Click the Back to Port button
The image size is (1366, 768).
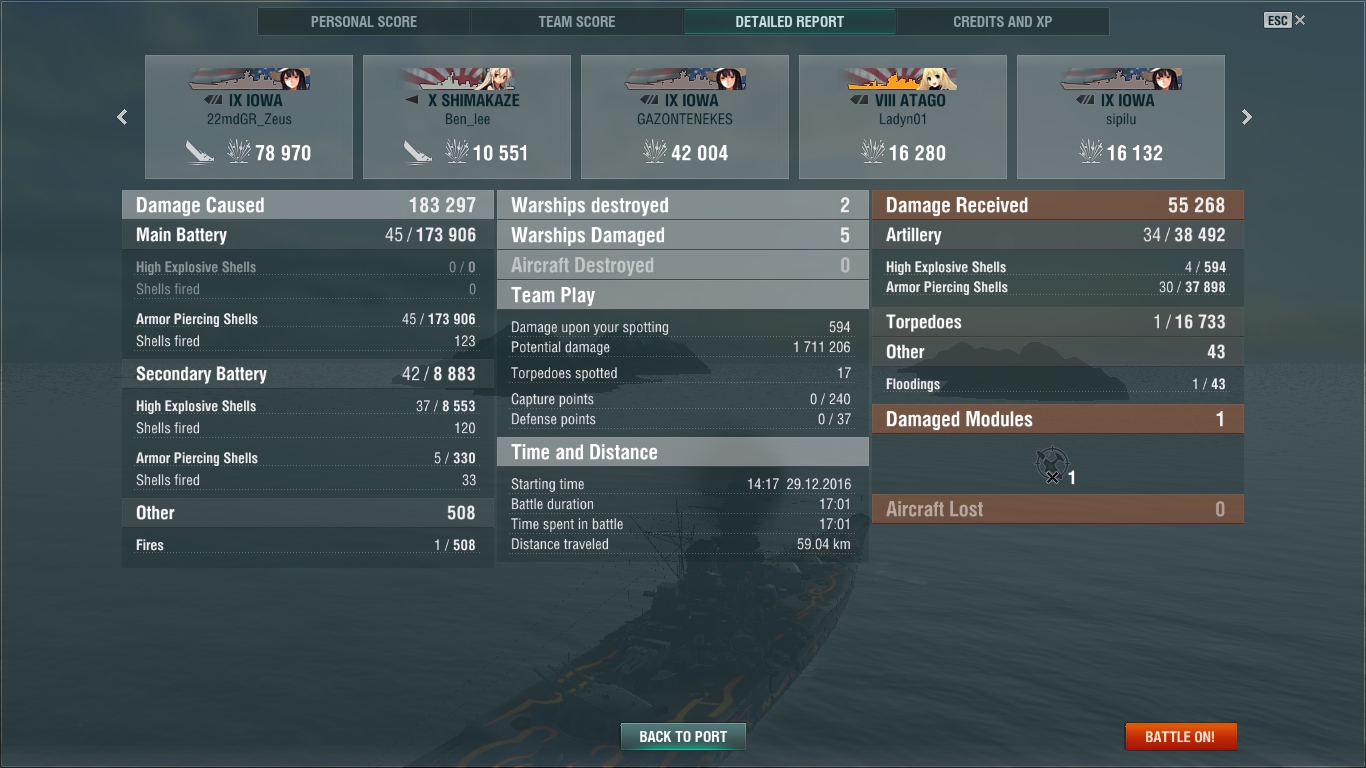(683, 737)
